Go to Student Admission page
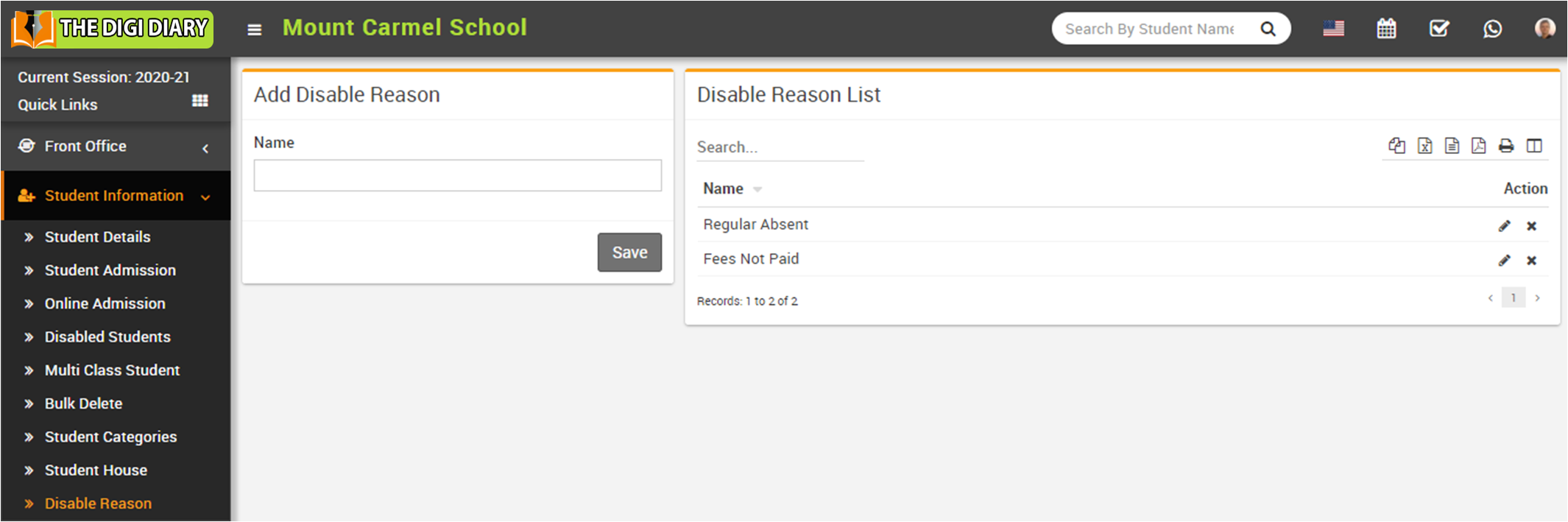 point(110,270)
